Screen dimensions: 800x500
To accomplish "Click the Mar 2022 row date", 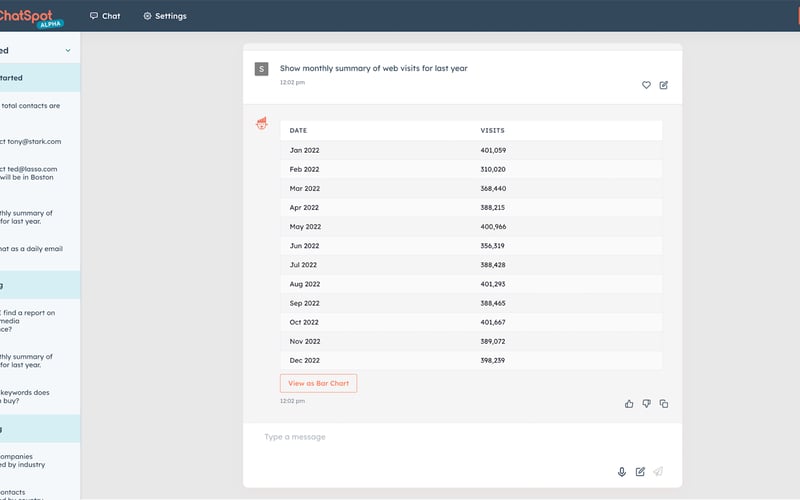I will [305, 188].
